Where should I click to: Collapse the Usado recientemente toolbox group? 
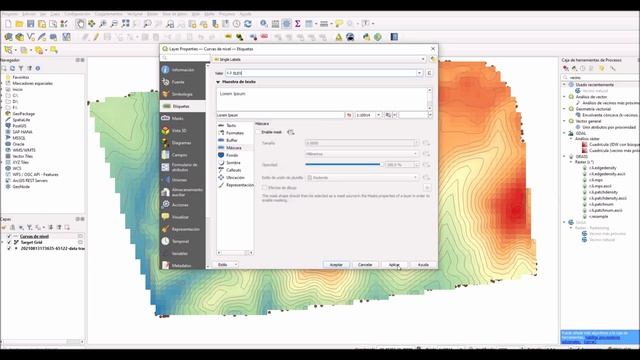point(564,85)
